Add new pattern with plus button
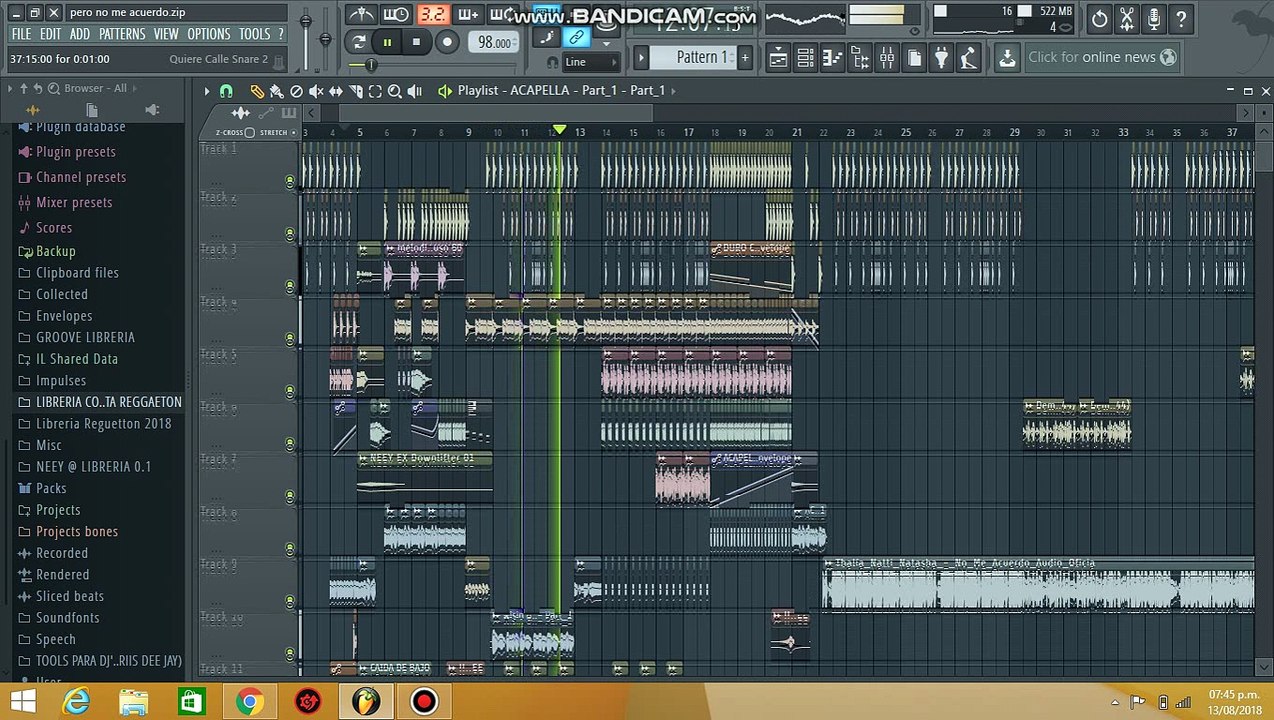Viewport: 1274px width, 720px height. point(745,57)
